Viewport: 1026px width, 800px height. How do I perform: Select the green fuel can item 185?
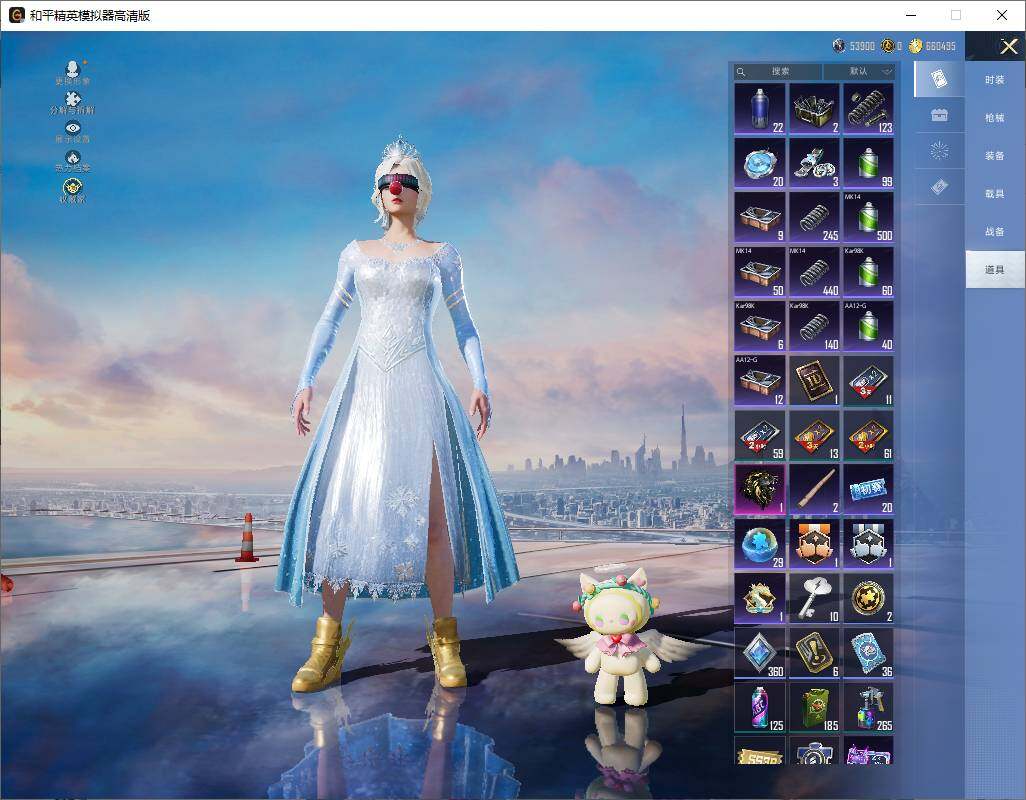pyautogui.click(x=814, y=707)
